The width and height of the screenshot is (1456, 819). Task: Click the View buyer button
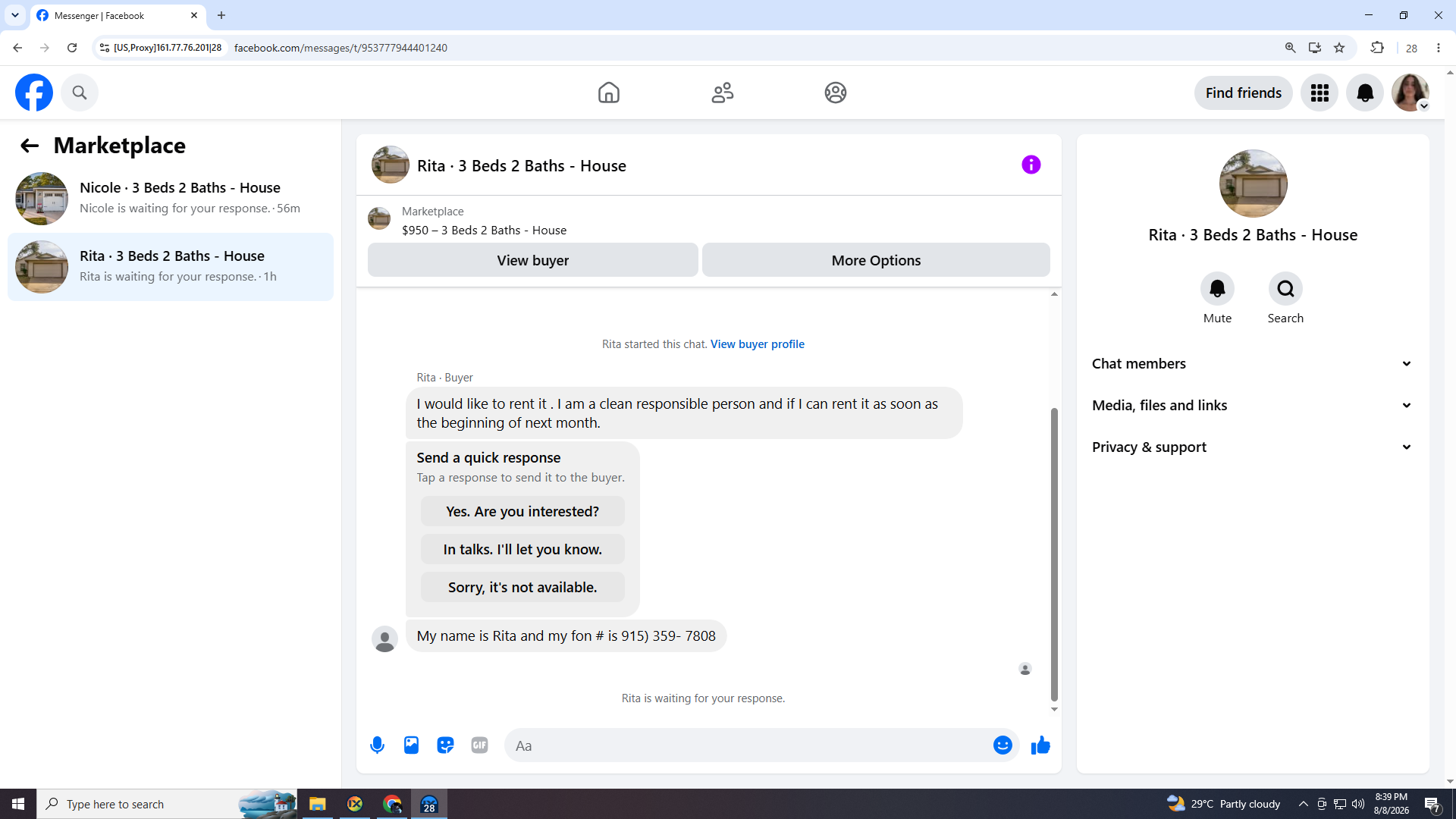532,260
